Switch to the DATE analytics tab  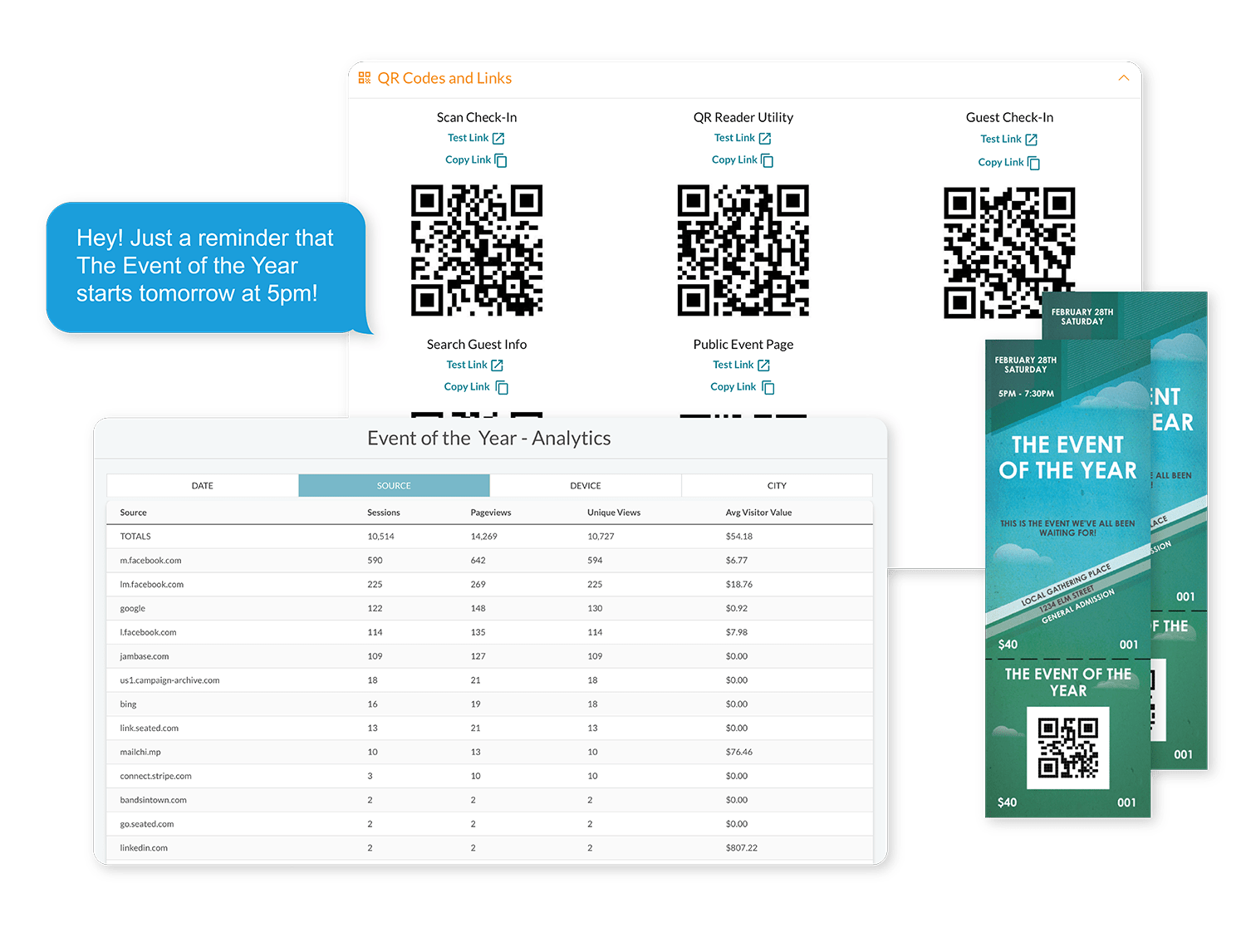(x=203, y=486)
